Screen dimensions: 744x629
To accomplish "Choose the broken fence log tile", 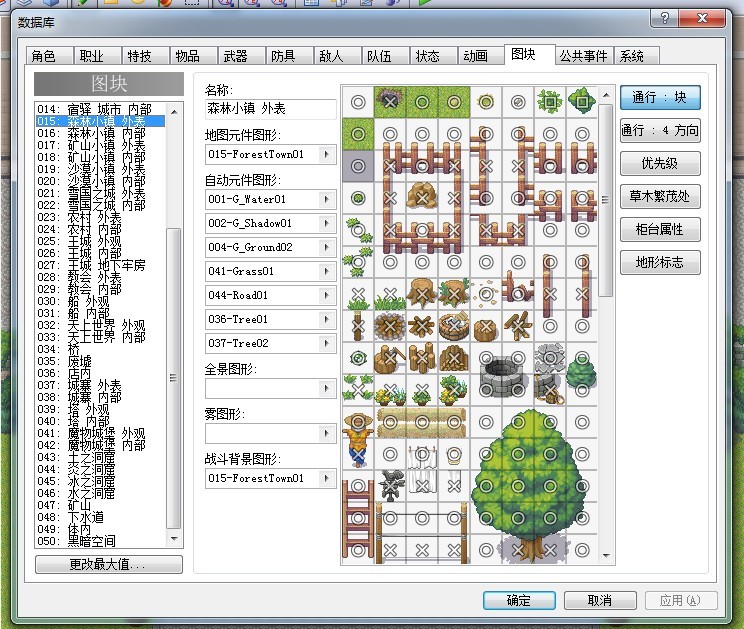I will [518, 294].
